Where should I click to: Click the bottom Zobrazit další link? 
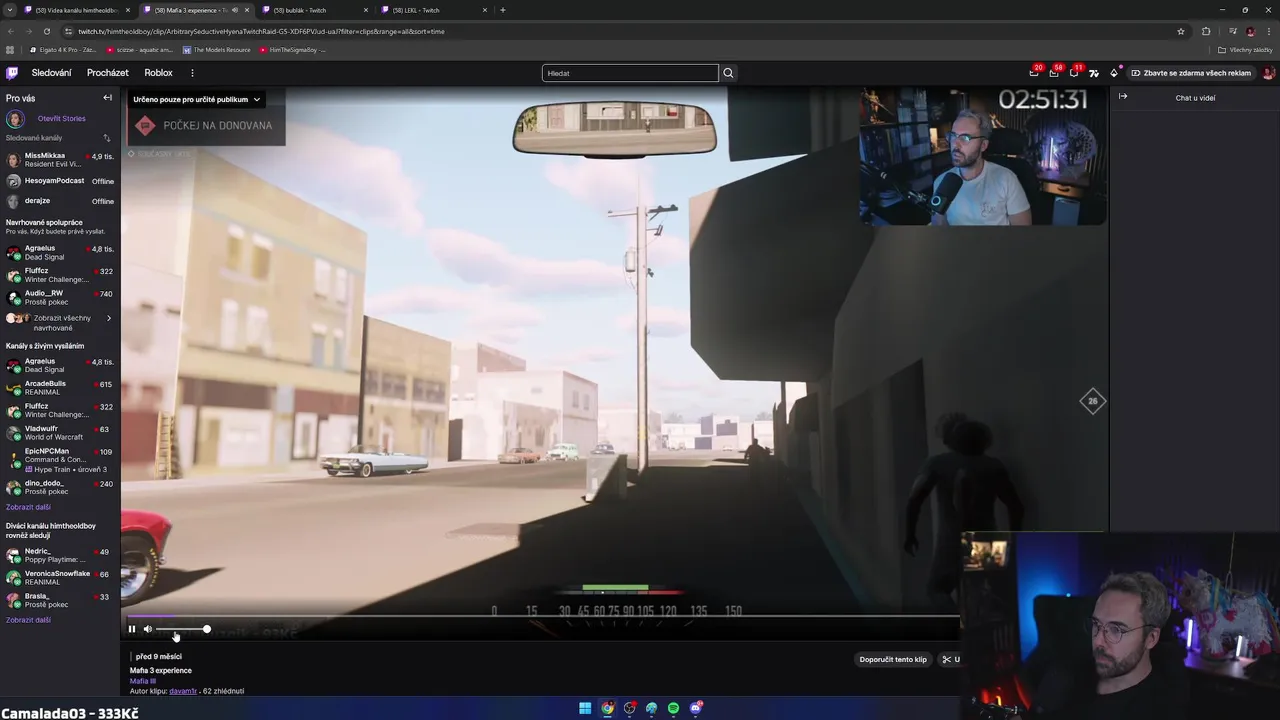click(x=28, y=620)
